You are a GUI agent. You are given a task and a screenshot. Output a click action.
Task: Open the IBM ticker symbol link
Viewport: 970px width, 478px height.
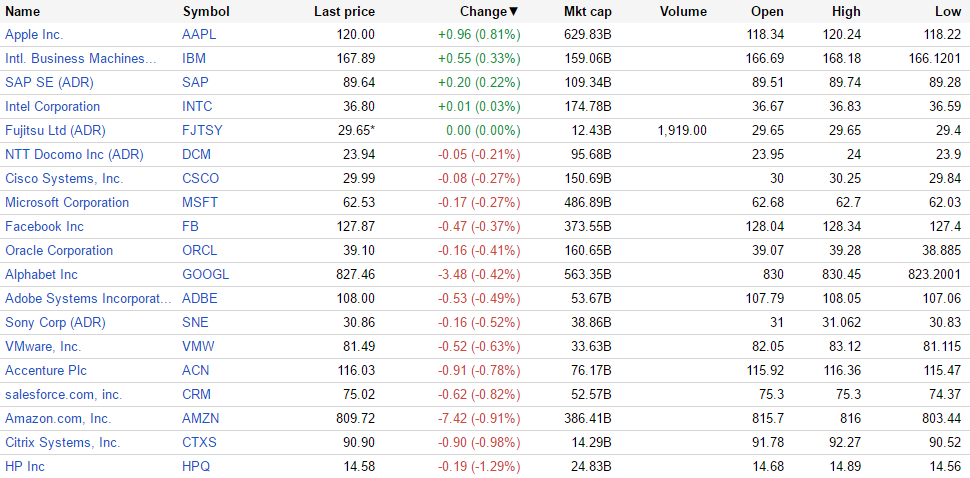tap(194, 58)
